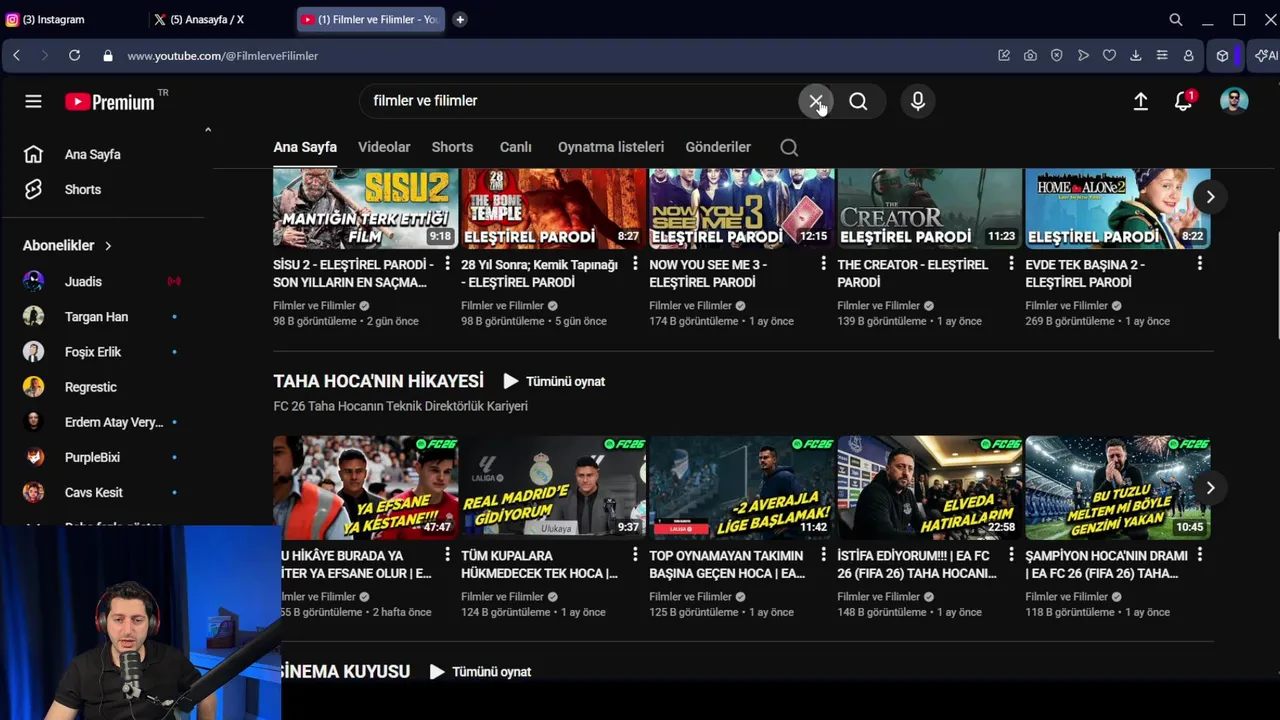The width and height of the screenshot is (1280, 720).
Task: Open TAHA HOCA'NIN HİKAYESİ playlist title
Action: (378, 381)
